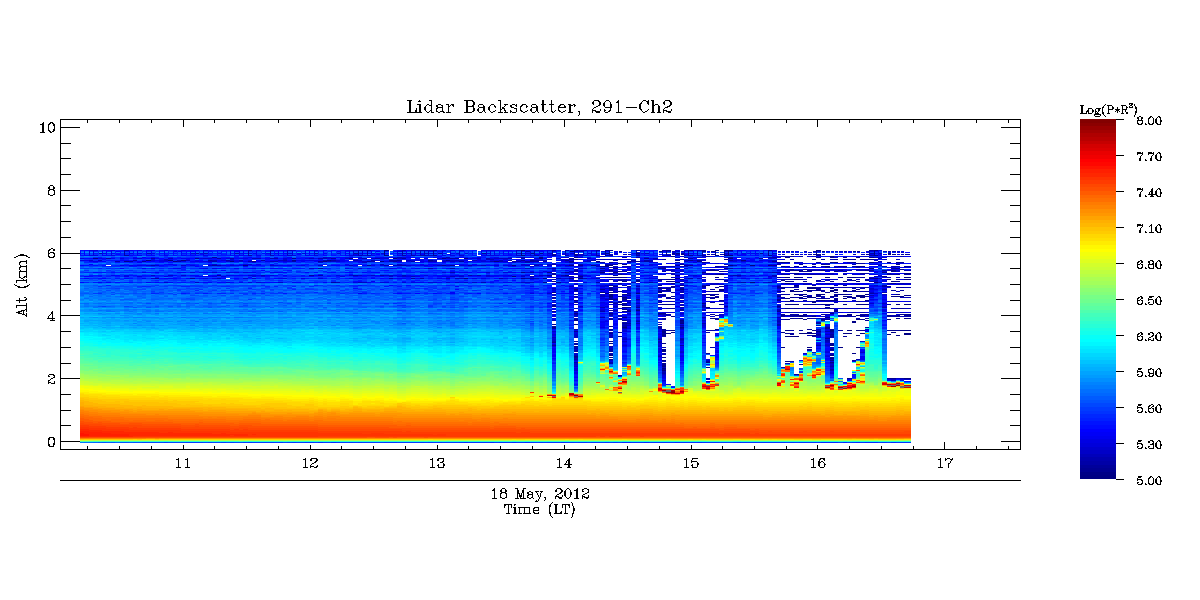The width and height of the screenshot is (1200, 600).
Task: Click the colorbar value '6.20'
Action: point(1149,337)
